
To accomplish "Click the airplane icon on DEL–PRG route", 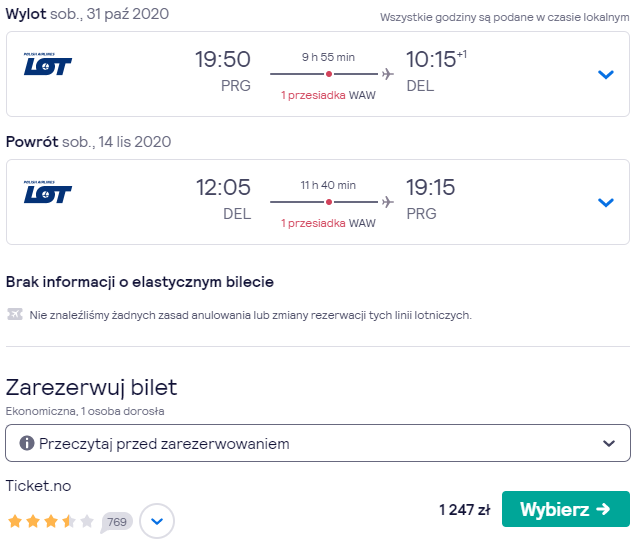I will 388,202.
